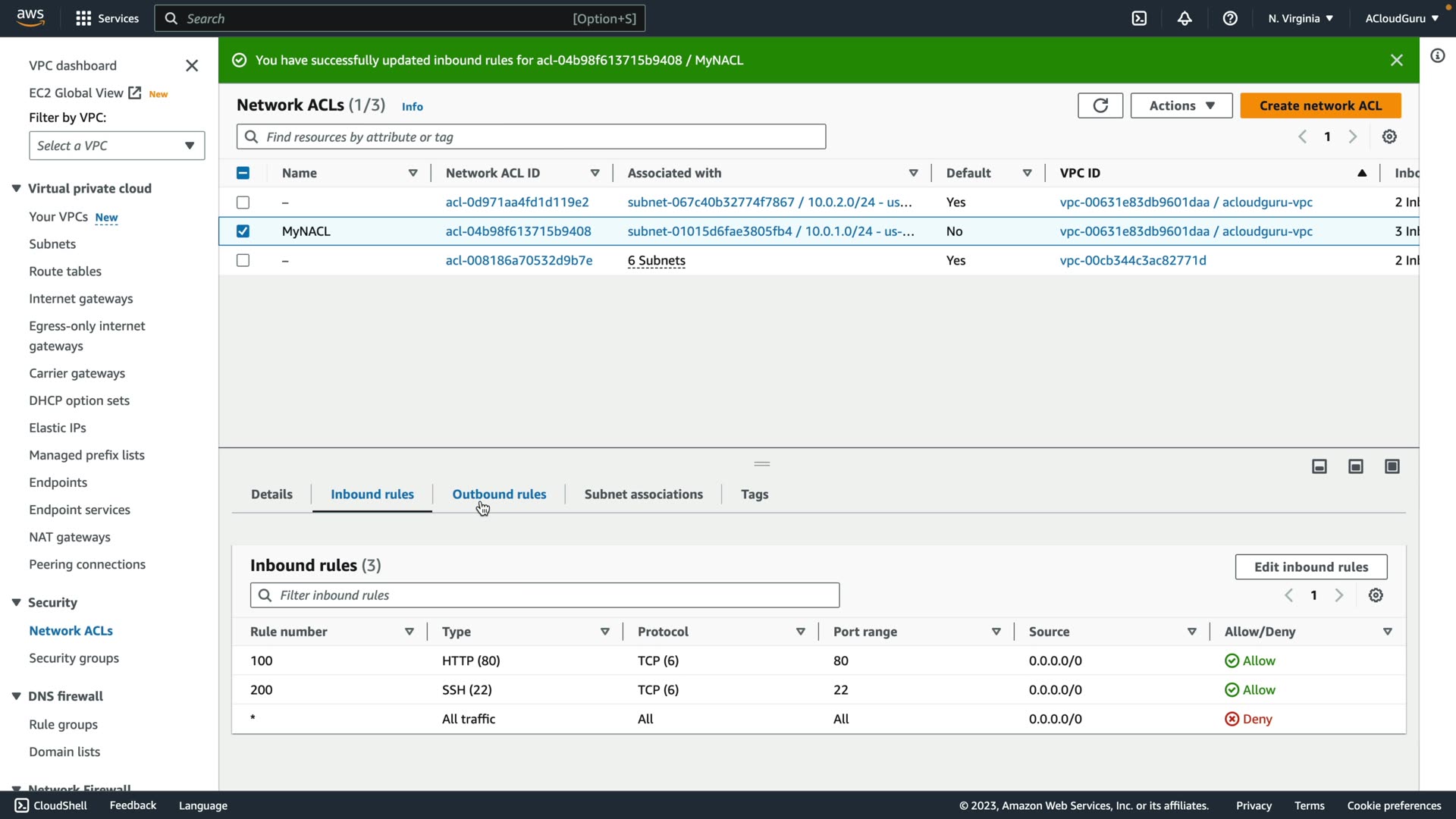Expand the split panel to full height
This screenshot has width=1456, height=819.
click(1392, 466)
